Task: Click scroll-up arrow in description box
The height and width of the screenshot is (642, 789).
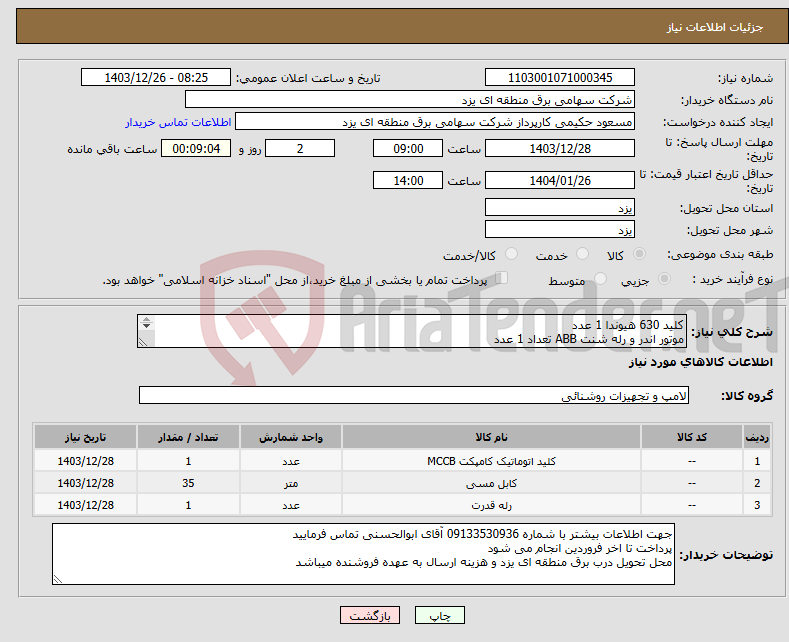Action: pos(146,319)
